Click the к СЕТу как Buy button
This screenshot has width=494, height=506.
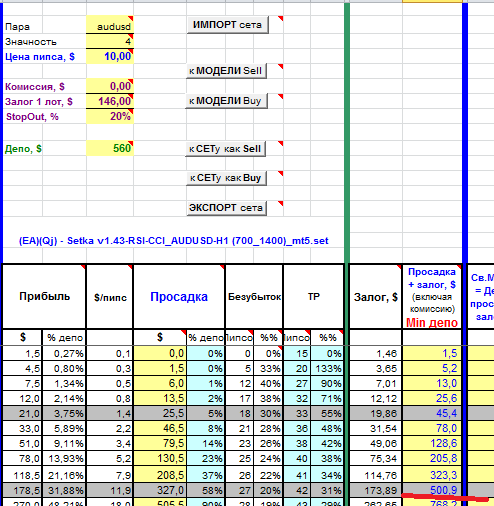pyautogui.click(x=226, y=178)
